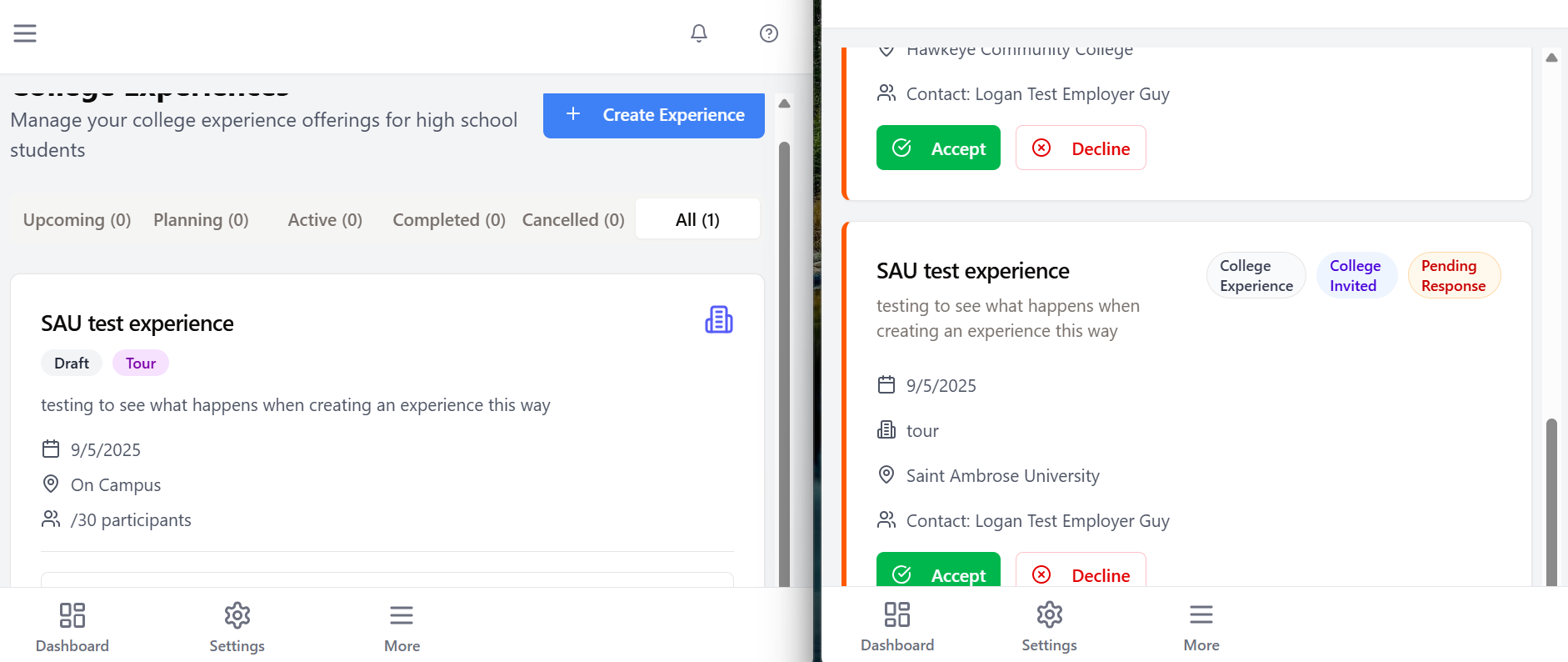Click the building icon on SAU card

[719, 320]
